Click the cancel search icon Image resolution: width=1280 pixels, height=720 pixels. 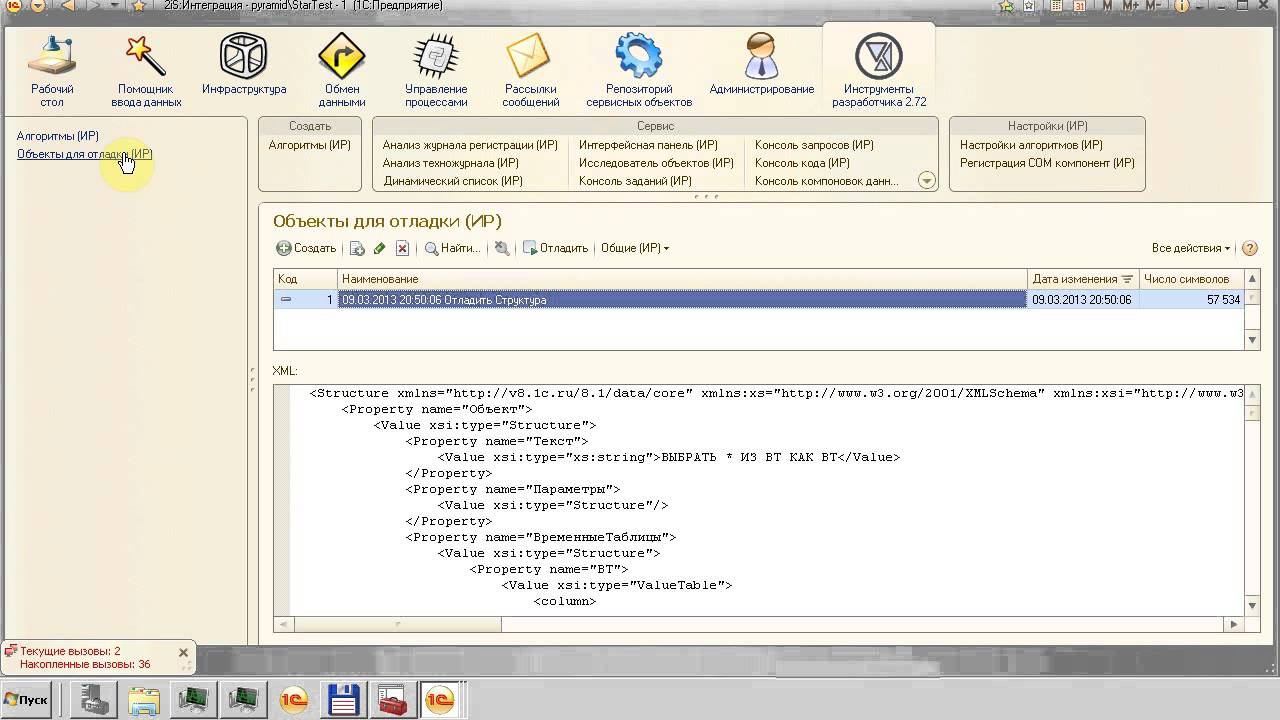(502, 248)
